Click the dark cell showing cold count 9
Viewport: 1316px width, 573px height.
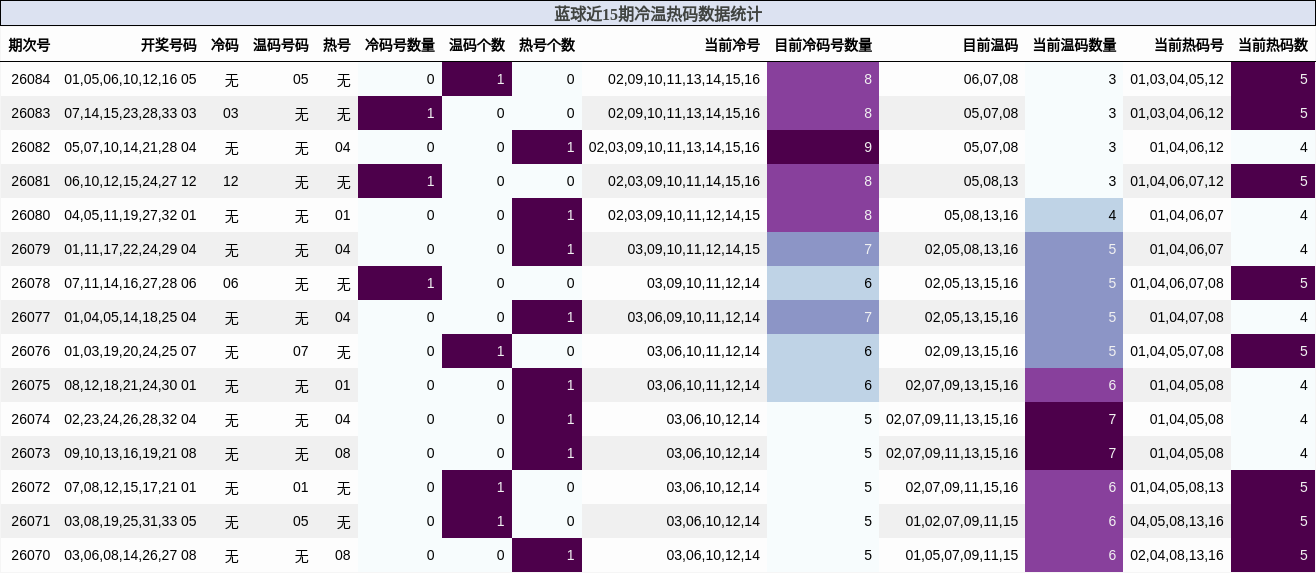point(823,147)
